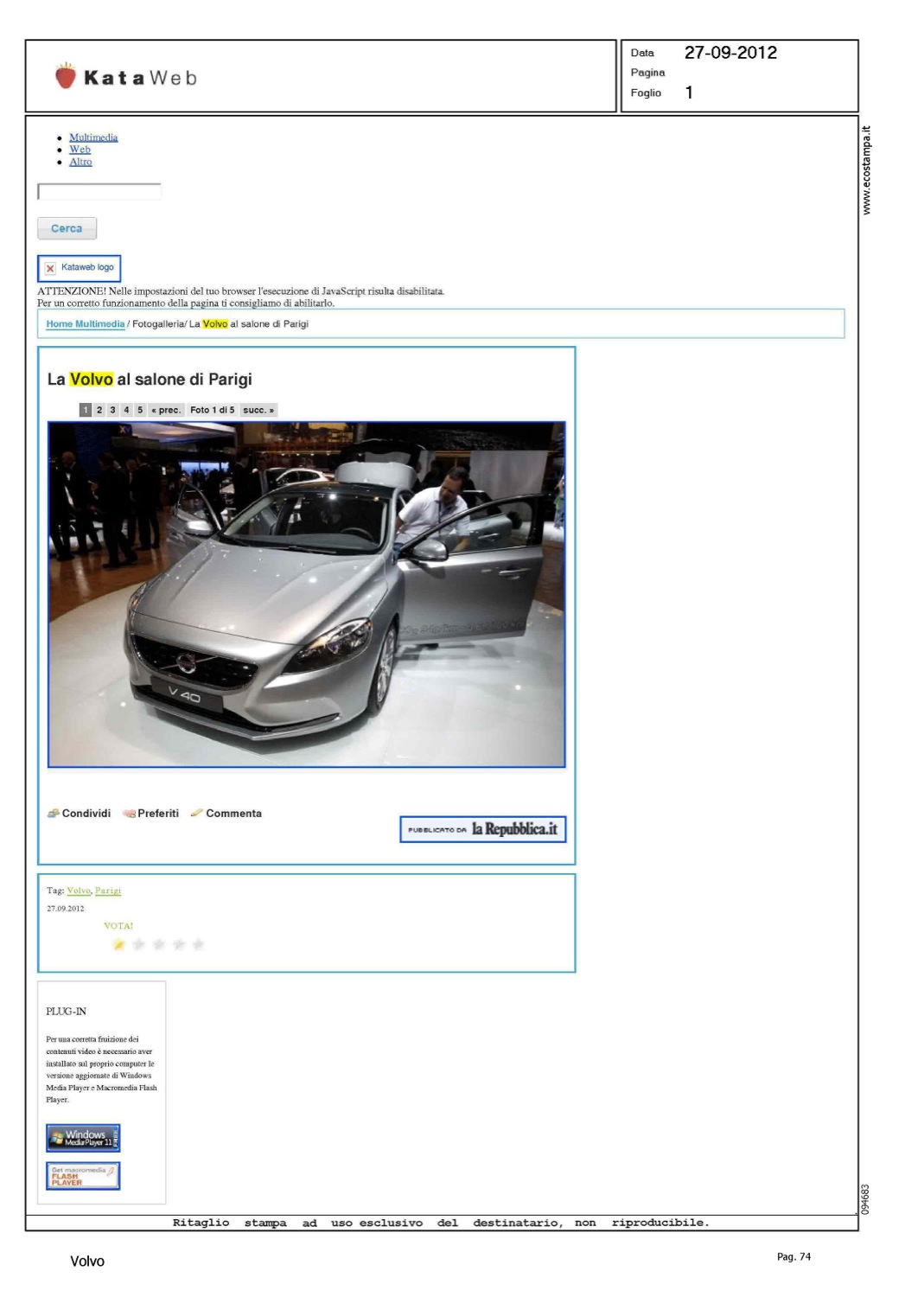Open the Altro menu link

(x=80, y=162)
